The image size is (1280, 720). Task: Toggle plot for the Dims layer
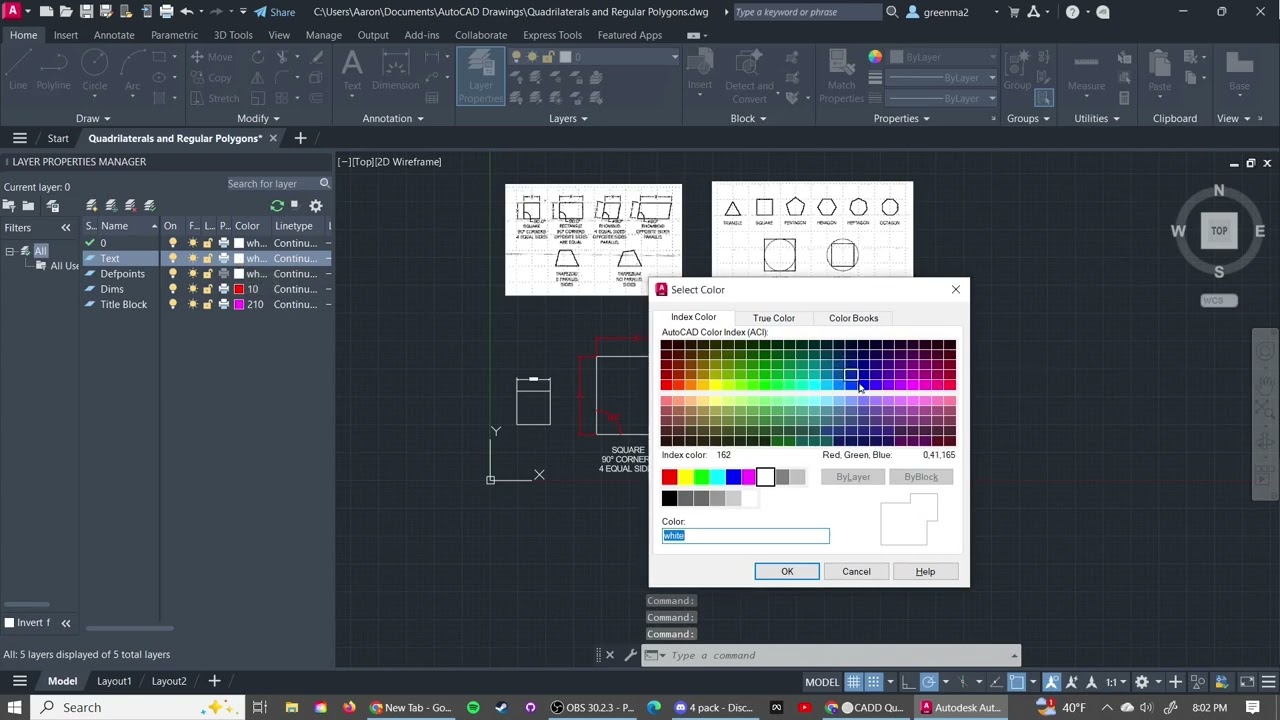(x=223, y=289)
